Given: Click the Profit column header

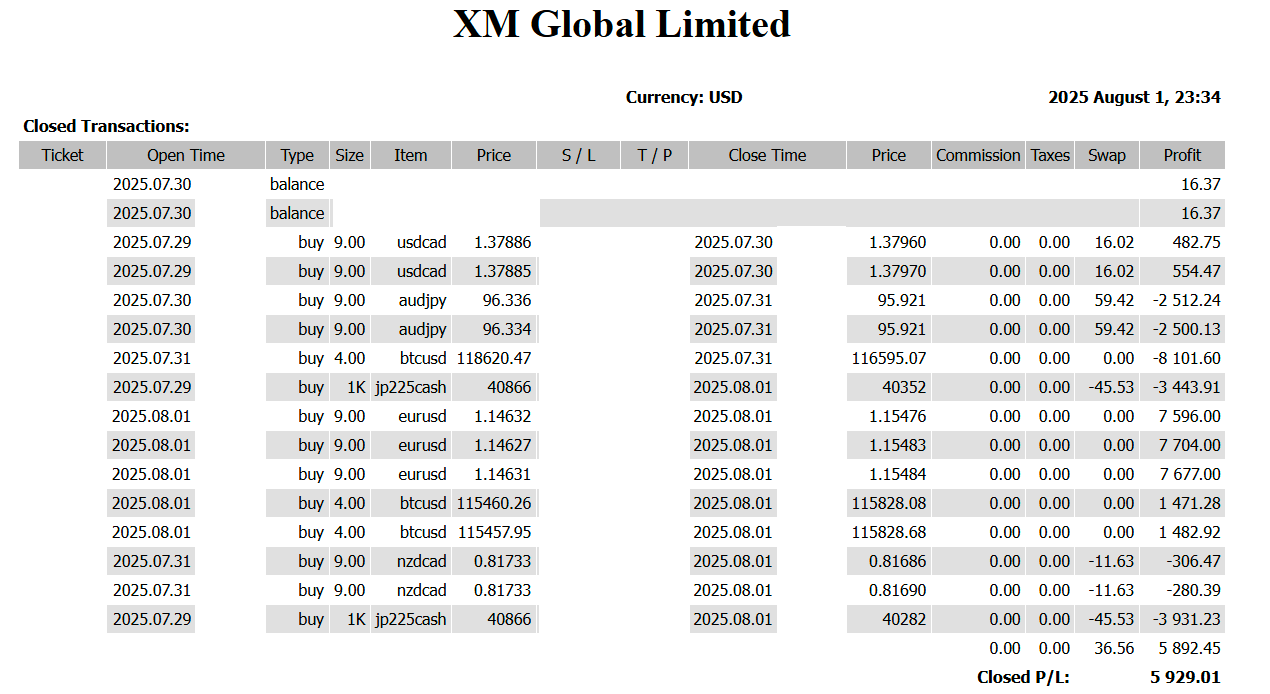Looking at the screenshot, I should click(1182, 155).
